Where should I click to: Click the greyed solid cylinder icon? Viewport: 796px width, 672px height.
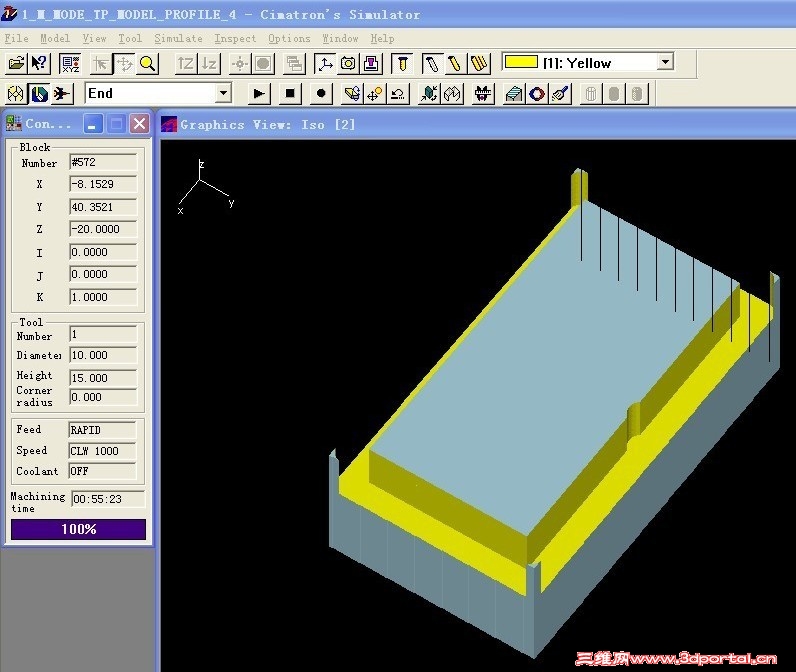(x=614, y=94)
